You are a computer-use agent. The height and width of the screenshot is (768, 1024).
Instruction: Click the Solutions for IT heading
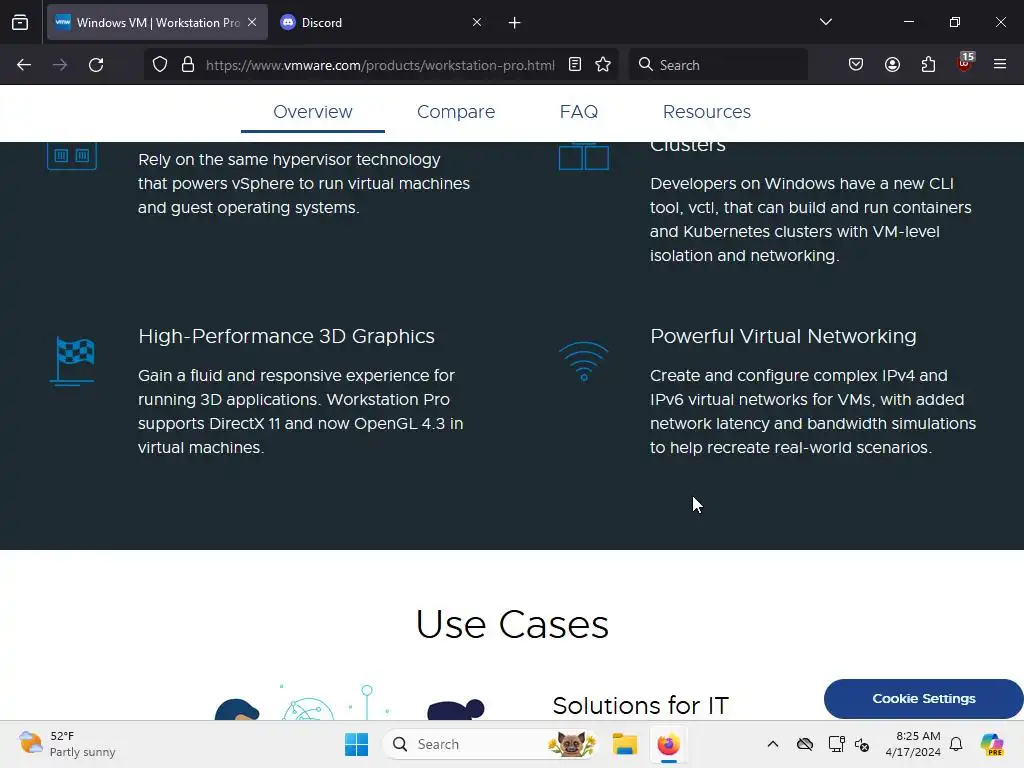pyautogui.click(x=640, y=705)
